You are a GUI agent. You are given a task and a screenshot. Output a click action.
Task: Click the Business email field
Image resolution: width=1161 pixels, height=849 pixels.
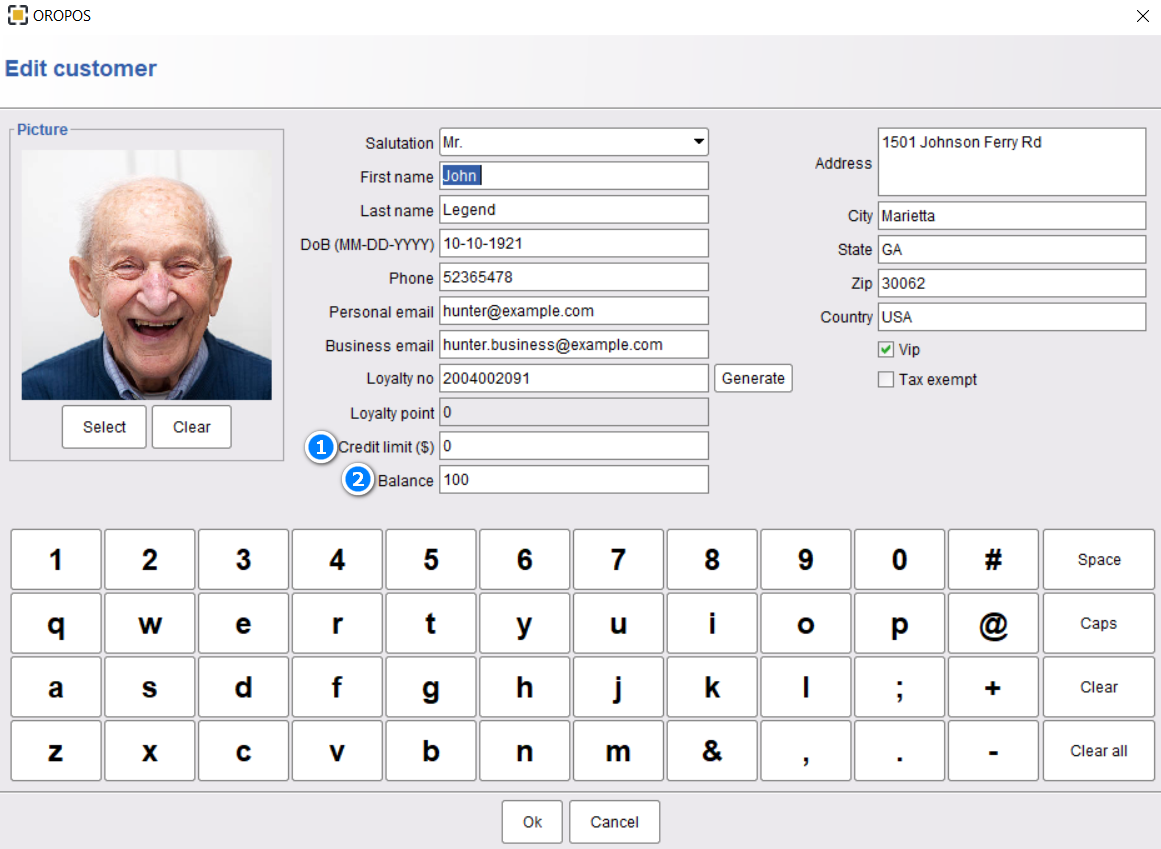pos(574,345)
